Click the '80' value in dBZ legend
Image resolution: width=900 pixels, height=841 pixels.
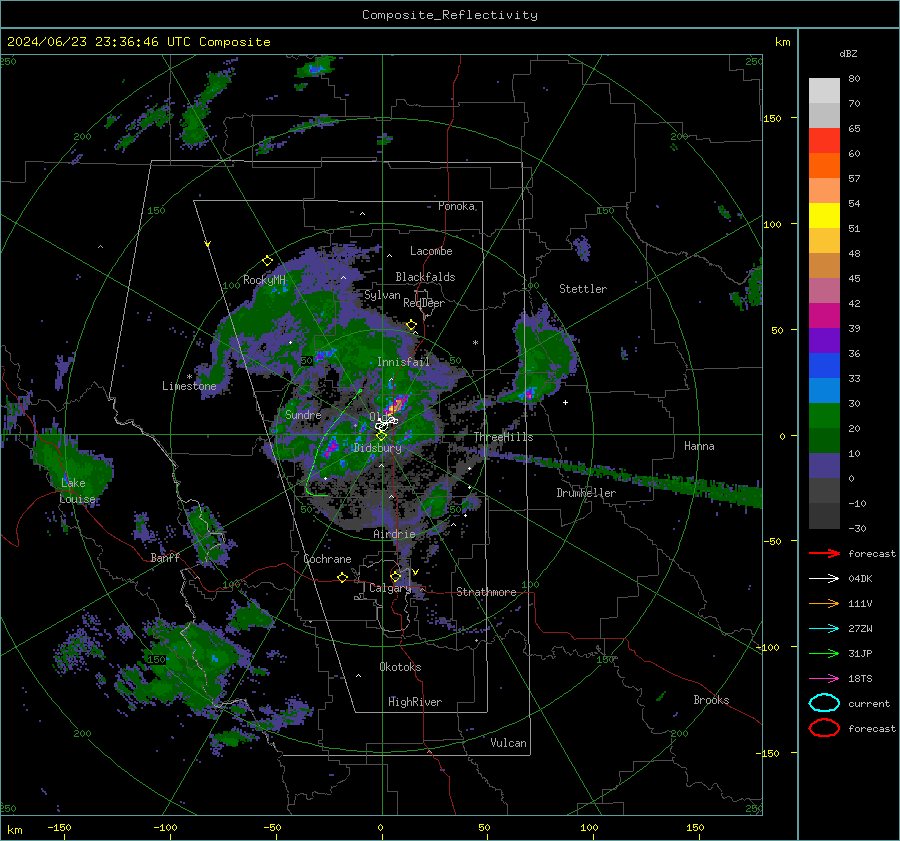pyautogui.click(x=854, y=79)
